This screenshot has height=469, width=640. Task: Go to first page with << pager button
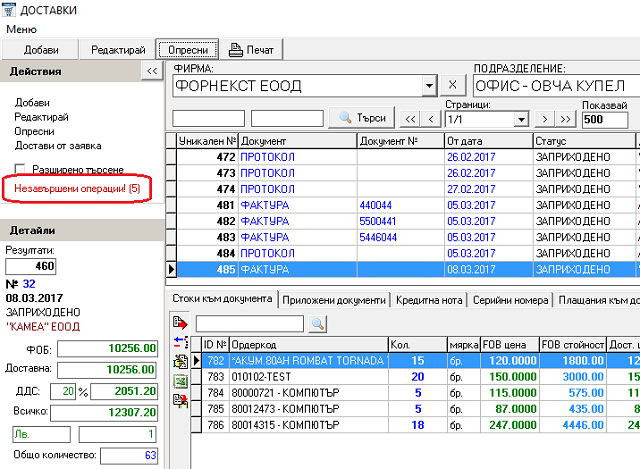410,119
